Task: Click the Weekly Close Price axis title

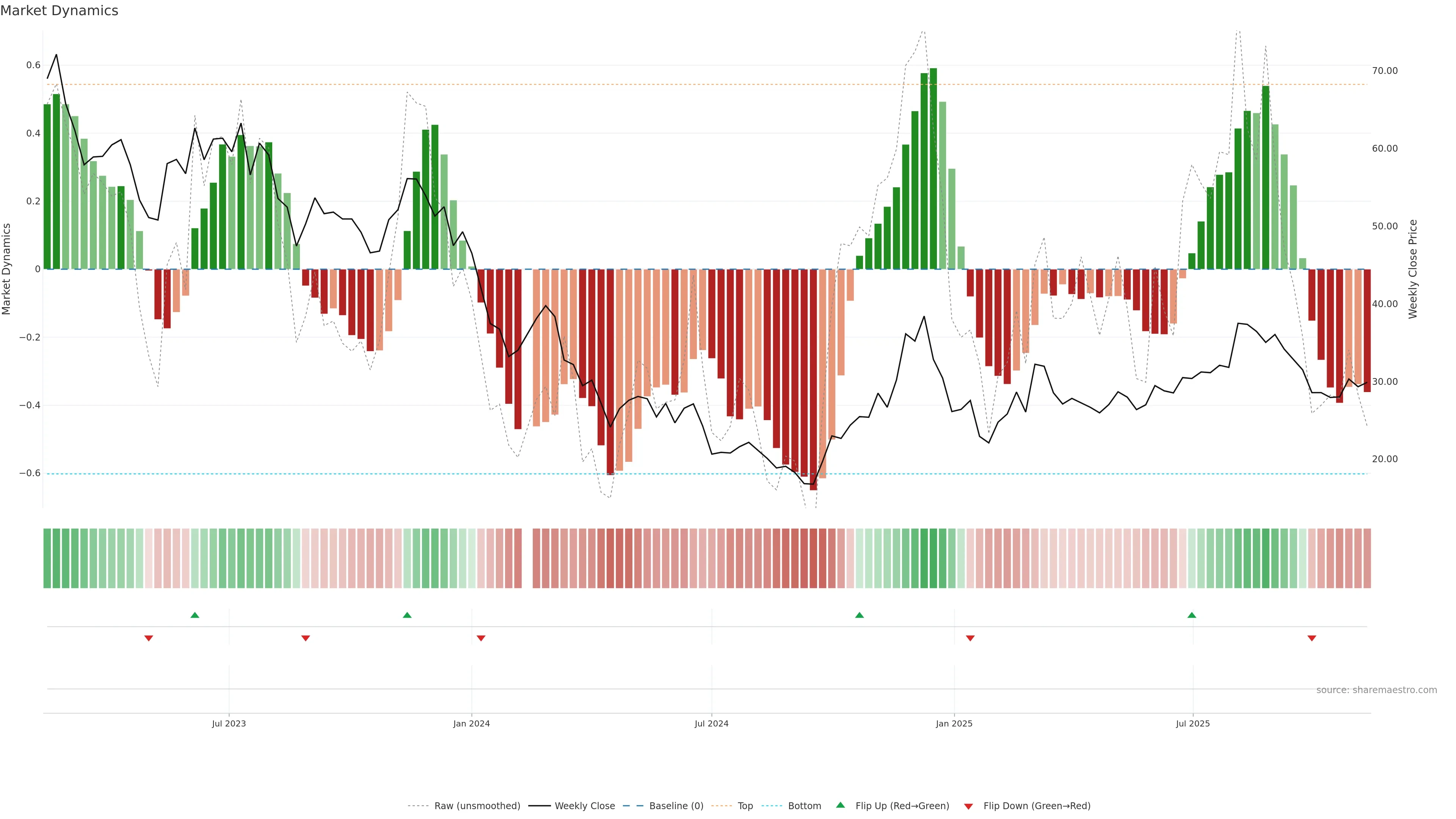Action: (x=1412, y=269)
